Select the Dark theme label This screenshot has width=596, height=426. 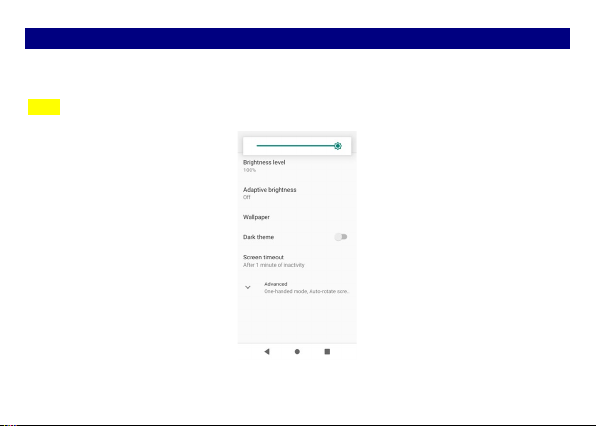(258, 237)
